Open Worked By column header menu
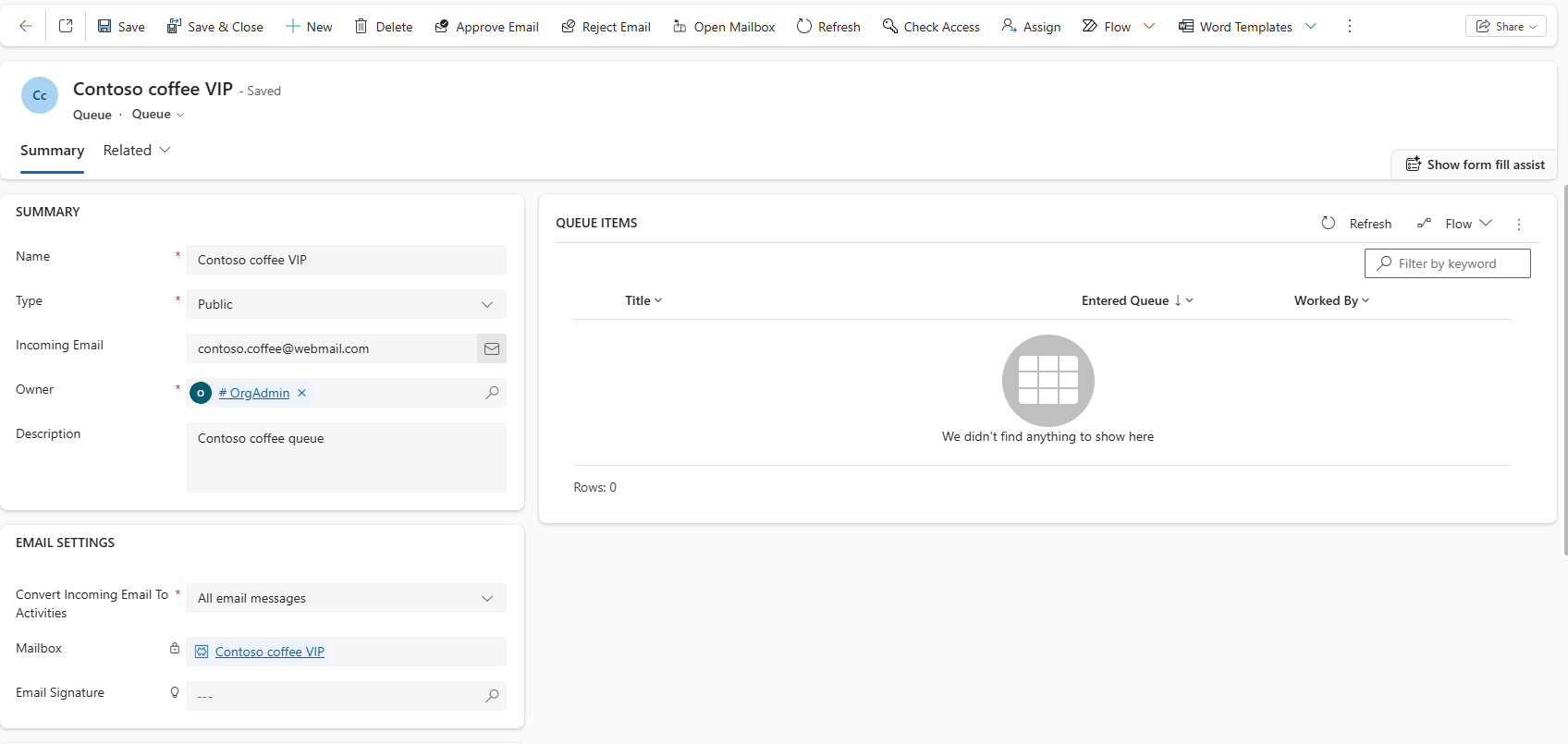Viewport: 1568px width, 744px height. pyautogui.click(x=1331, y=300)
